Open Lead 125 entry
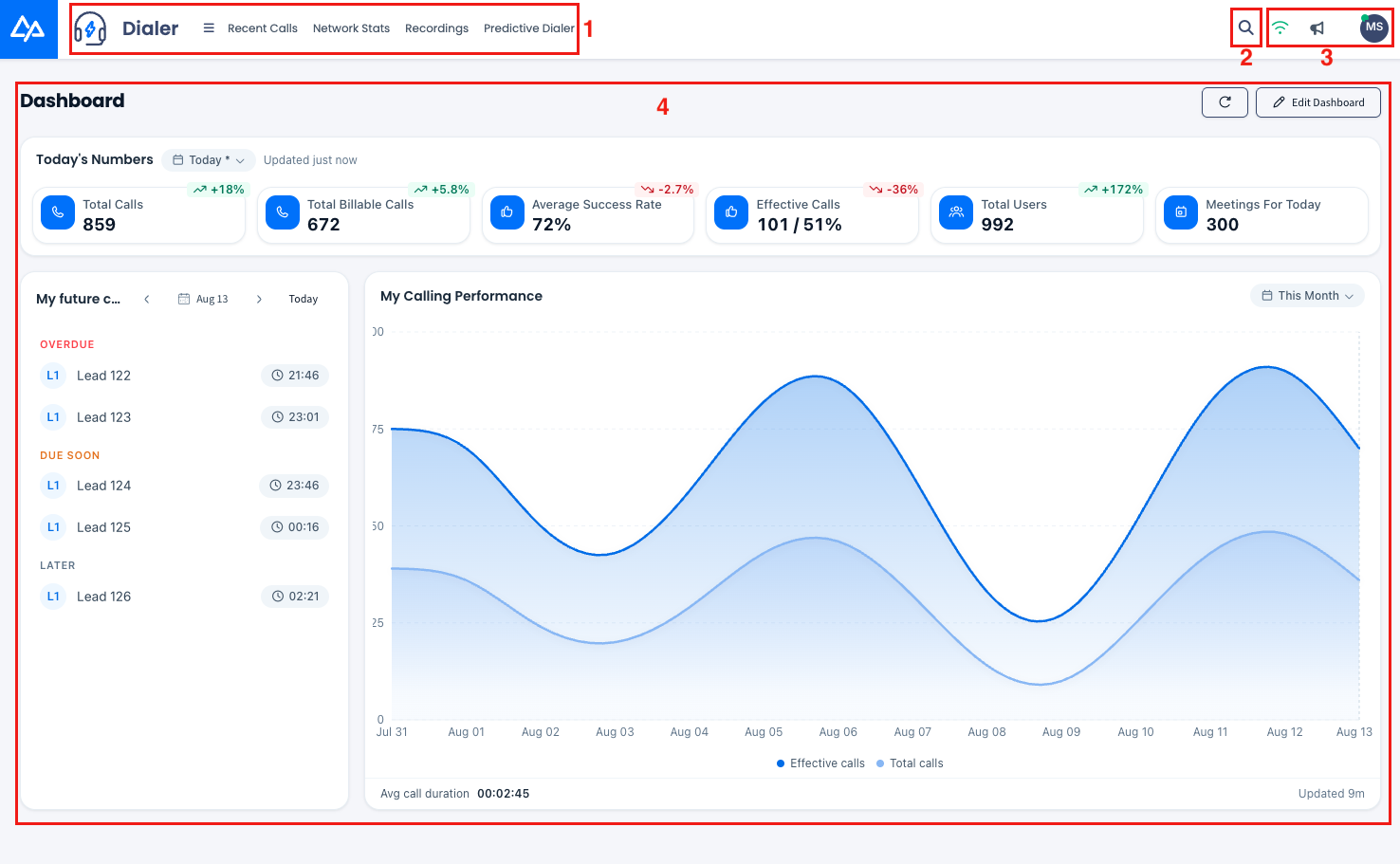Screen dimensions: 1400x864 coord(103,527)
